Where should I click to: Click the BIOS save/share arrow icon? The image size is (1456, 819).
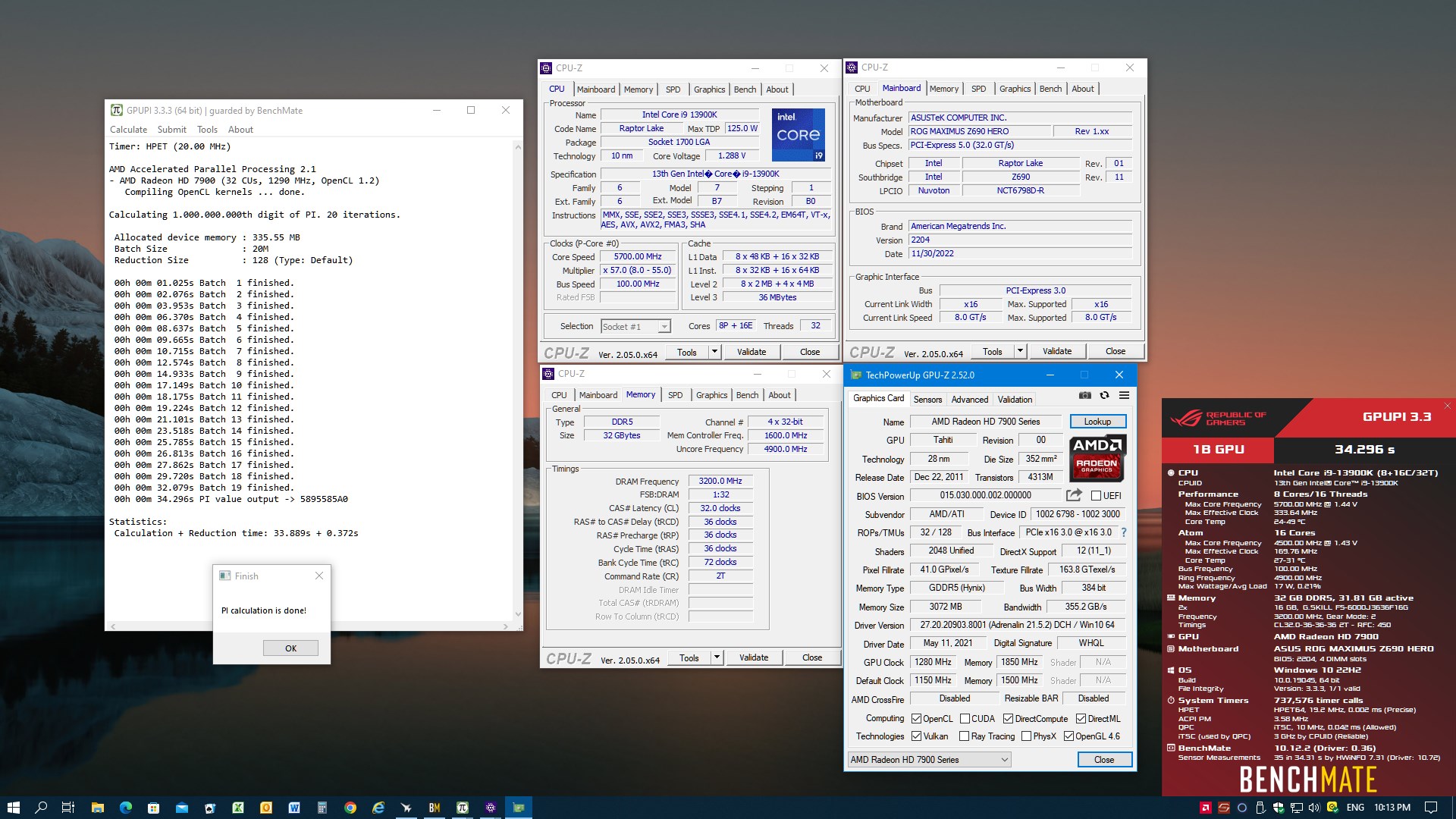pyautogui.click(x=1074, y=495)
